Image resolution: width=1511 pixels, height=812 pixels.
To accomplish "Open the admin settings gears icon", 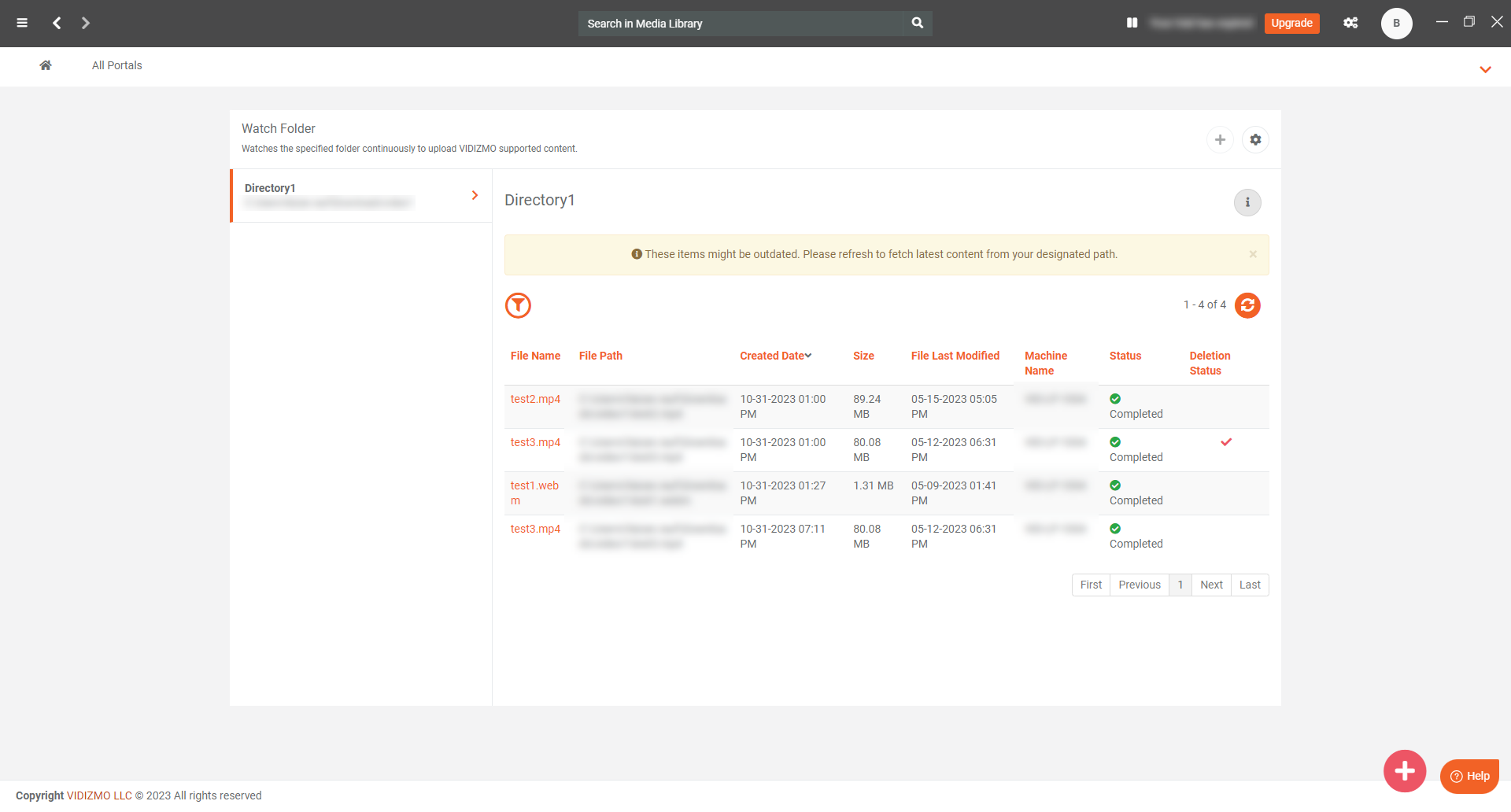I will (x=1350, y=24).
